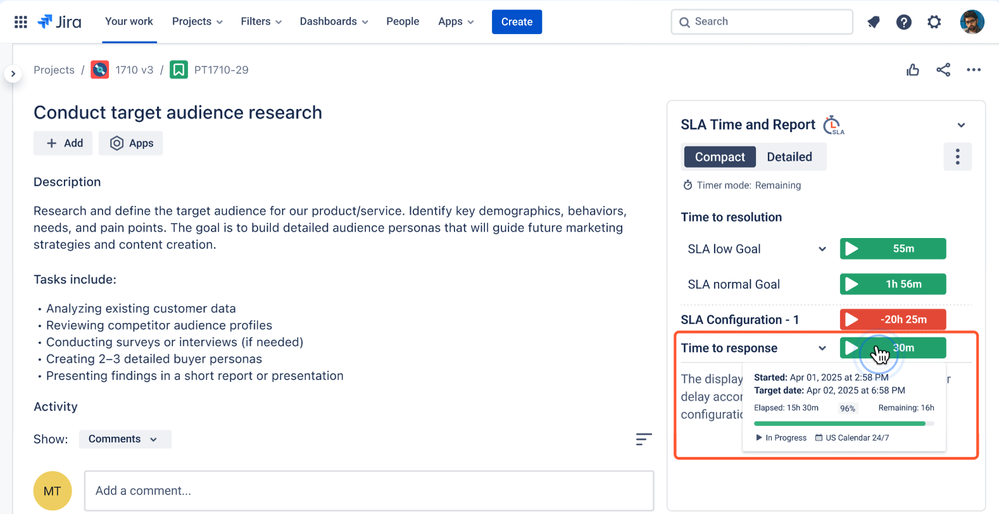Open the help question mark icon

click(903, 22)
